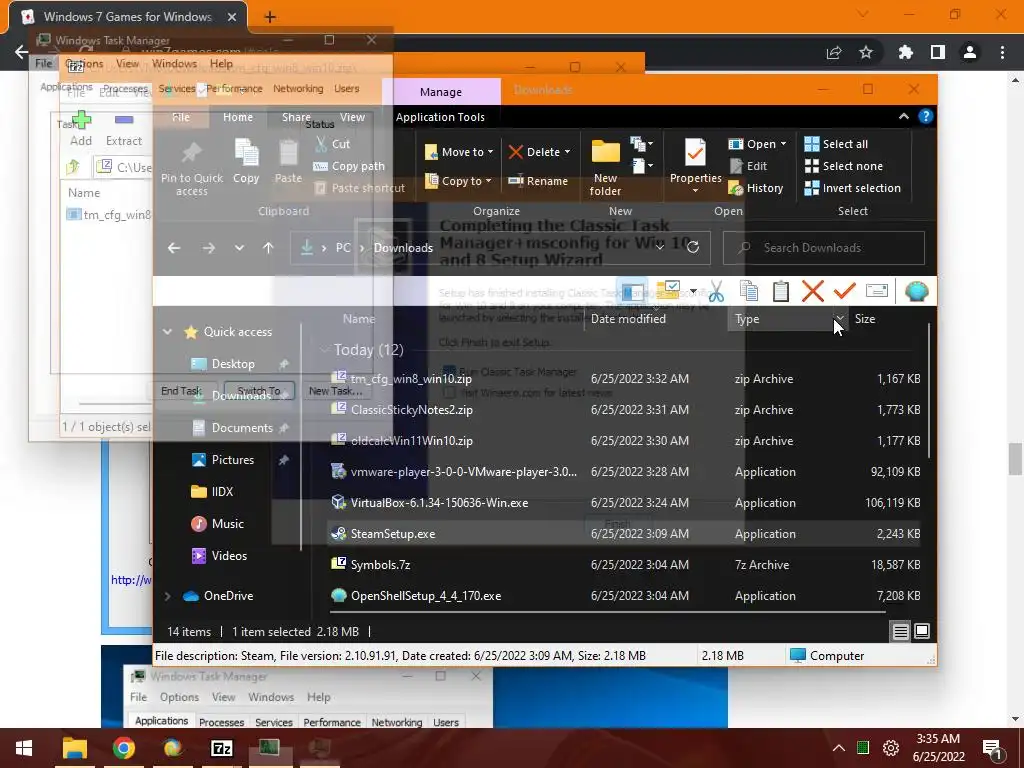Open the Manage tab in Explorer
The height and width of the screenshot is (768, 1024).
click(441, 92)
